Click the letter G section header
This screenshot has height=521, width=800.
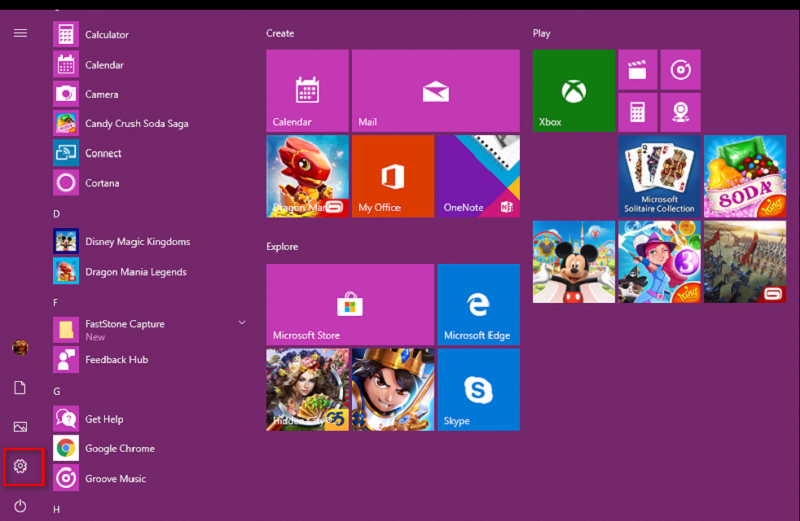tap(57, 391)
